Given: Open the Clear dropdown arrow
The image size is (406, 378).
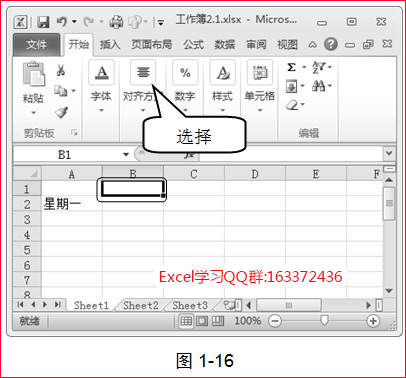Looking at the screenshot, I should click(x=303, y=105).
